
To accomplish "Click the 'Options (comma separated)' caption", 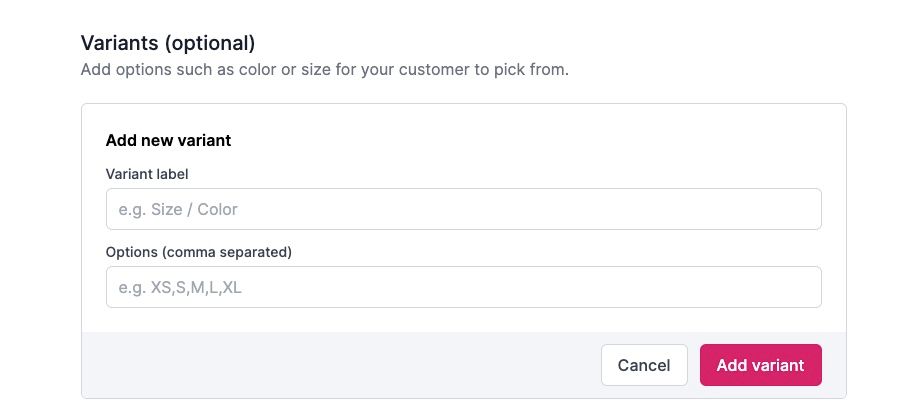I will [x=198, y=252].
